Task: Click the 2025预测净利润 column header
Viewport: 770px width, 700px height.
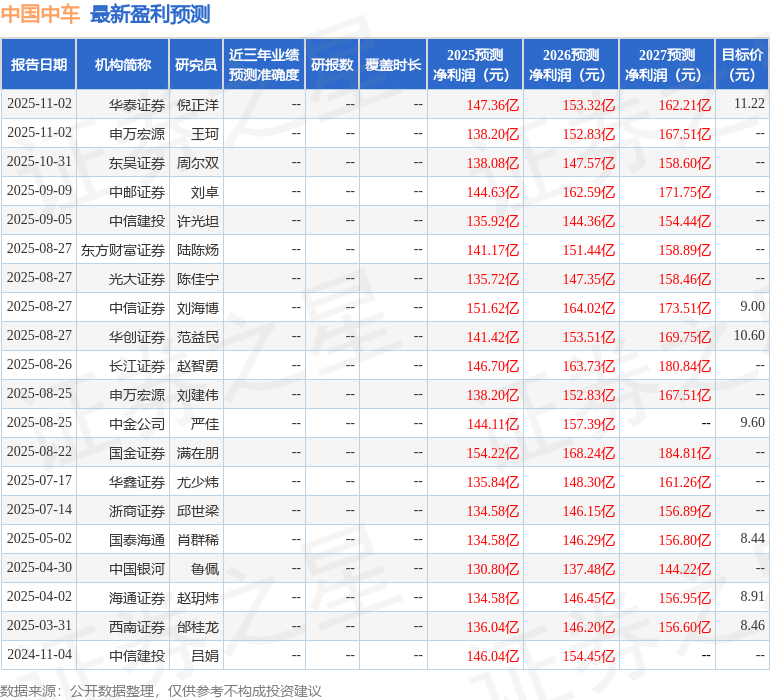Action: tap(475, 65)
